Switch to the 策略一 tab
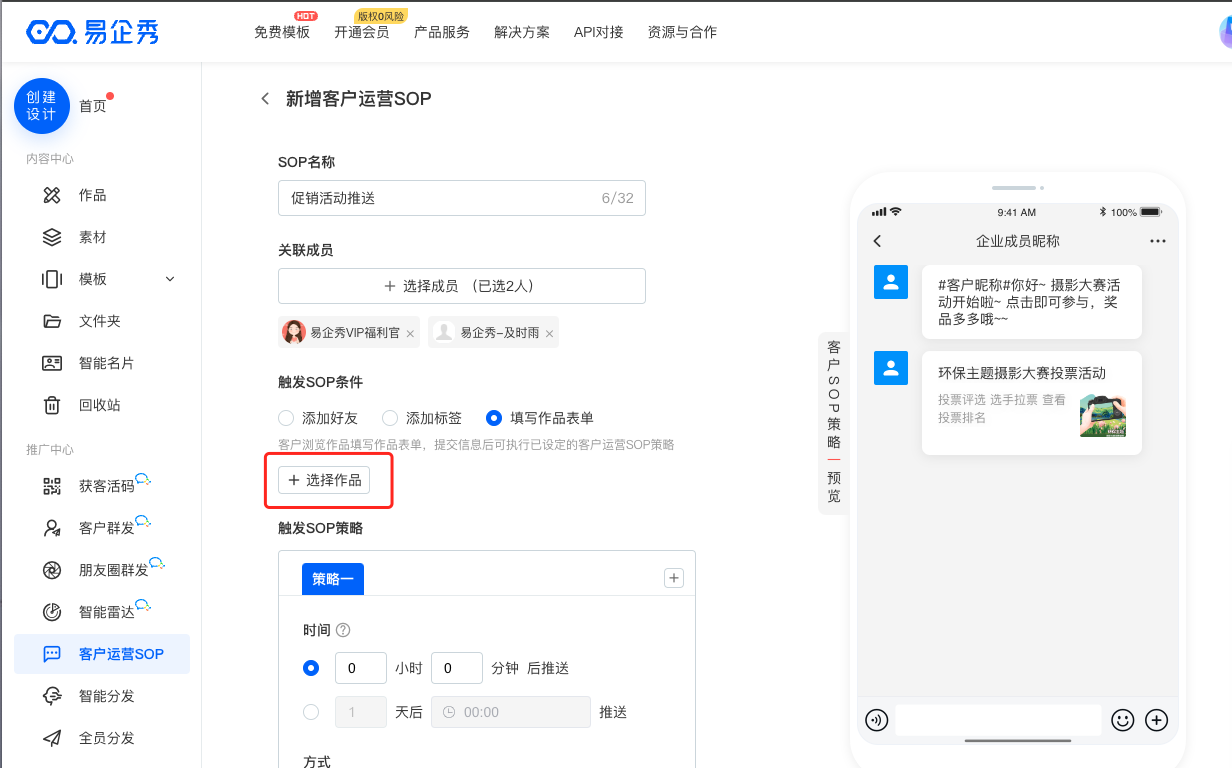 point(332,579)
